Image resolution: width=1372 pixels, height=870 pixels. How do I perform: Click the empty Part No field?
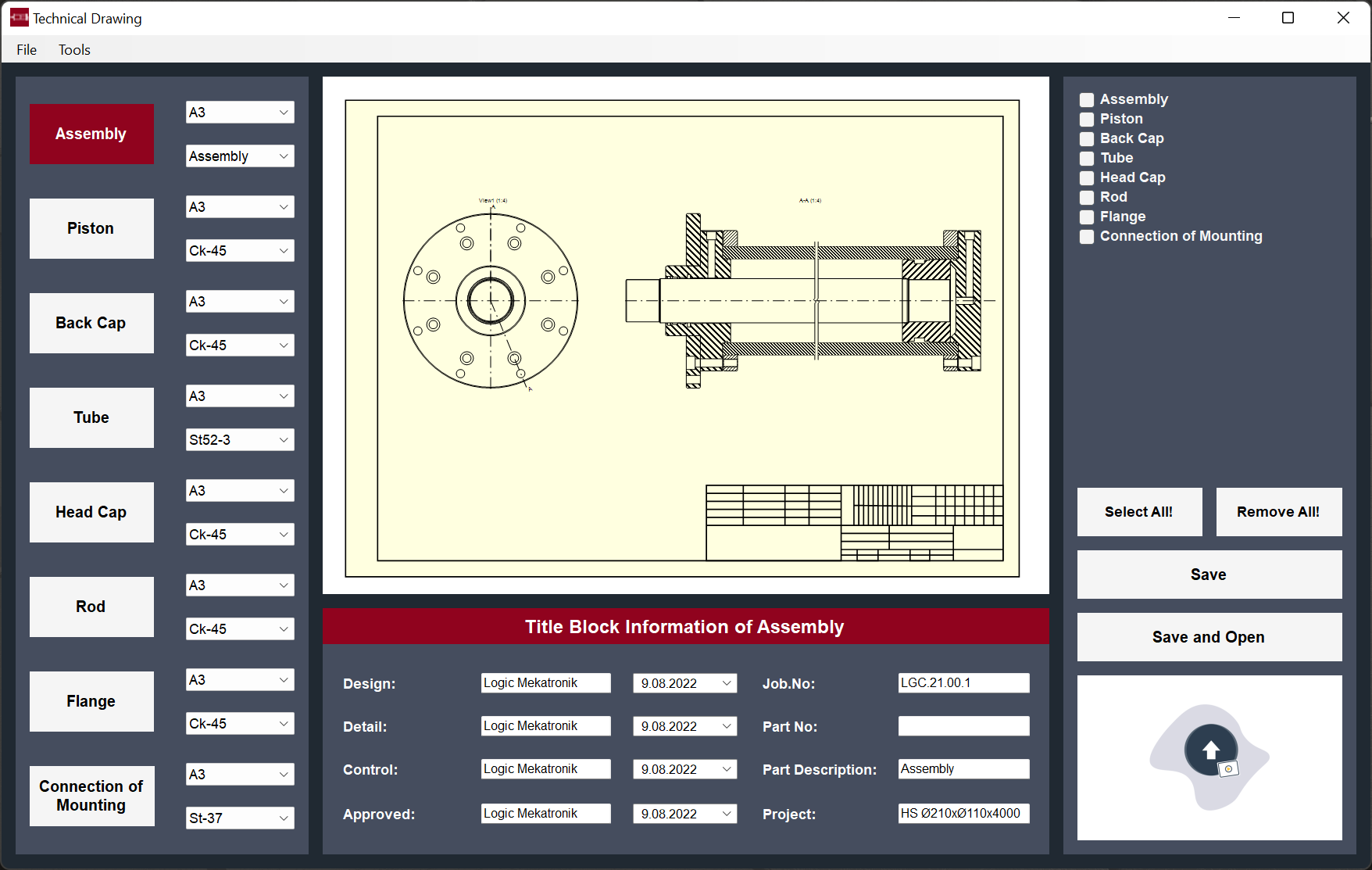pyautogui.click(x=963, y=726)
